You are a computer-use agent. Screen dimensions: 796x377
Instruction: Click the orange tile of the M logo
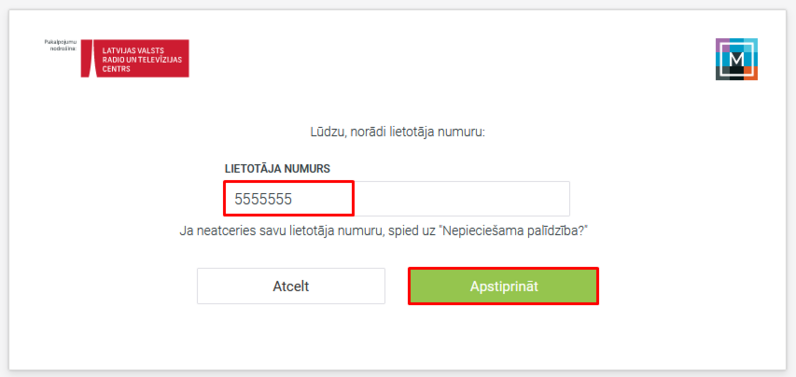(x=751, y=73)
